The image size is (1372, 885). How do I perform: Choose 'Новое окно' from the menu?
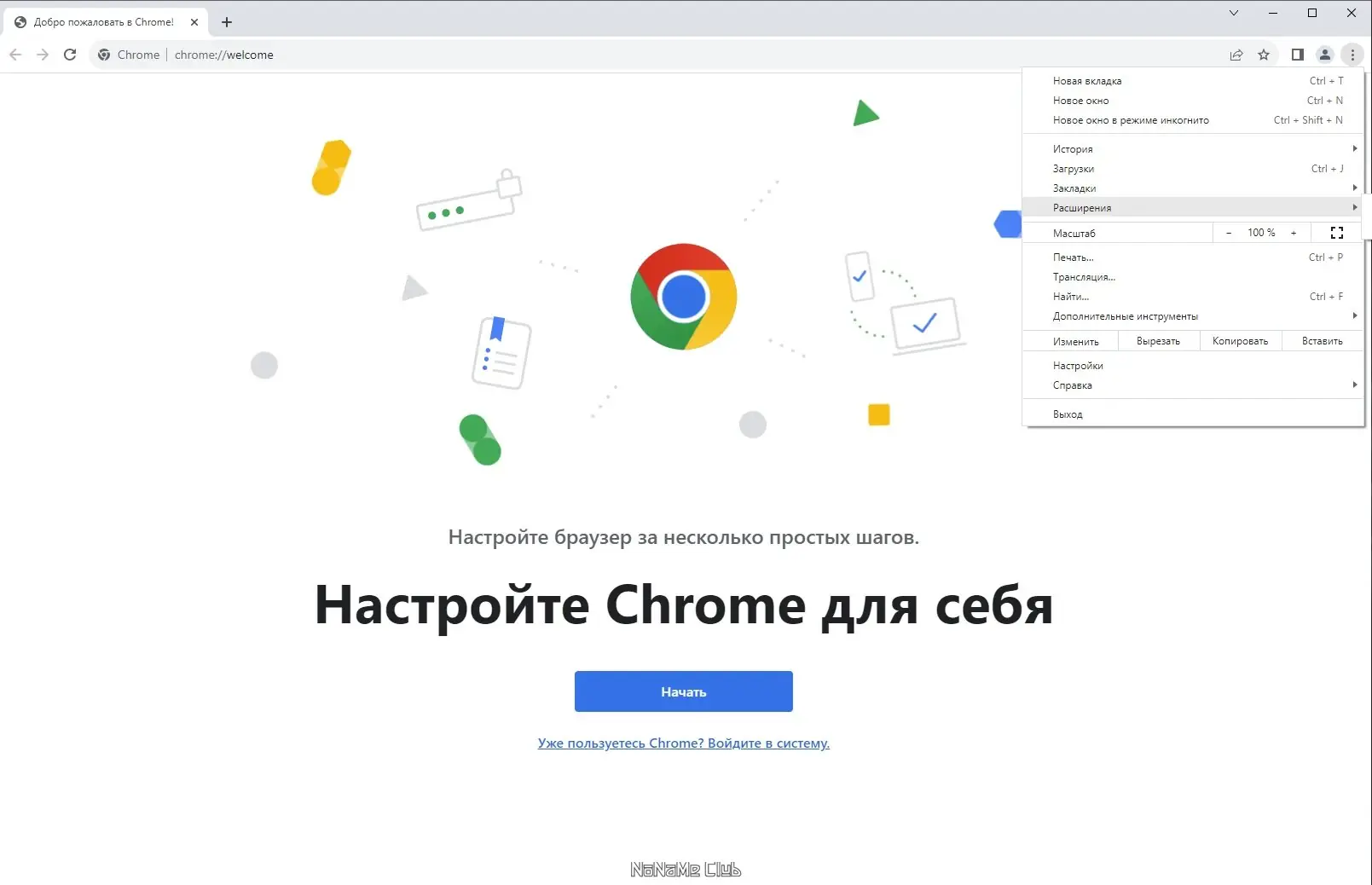click(x=1193, y=101)
